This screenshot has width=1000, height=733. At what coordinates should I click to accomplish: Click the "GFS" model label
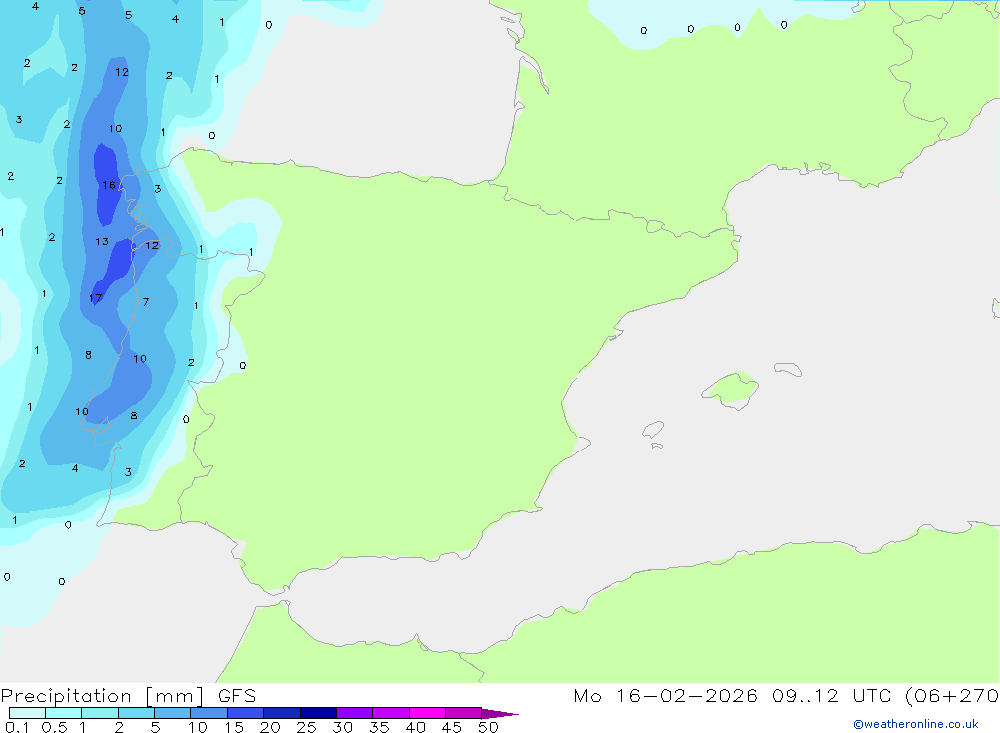coord(237,695)
